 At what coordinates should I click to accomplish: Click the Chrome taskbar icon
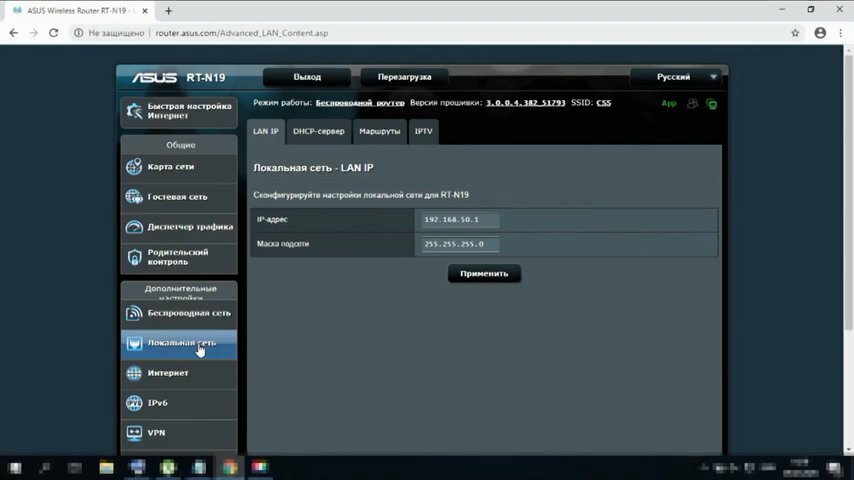tap(230, 467)
